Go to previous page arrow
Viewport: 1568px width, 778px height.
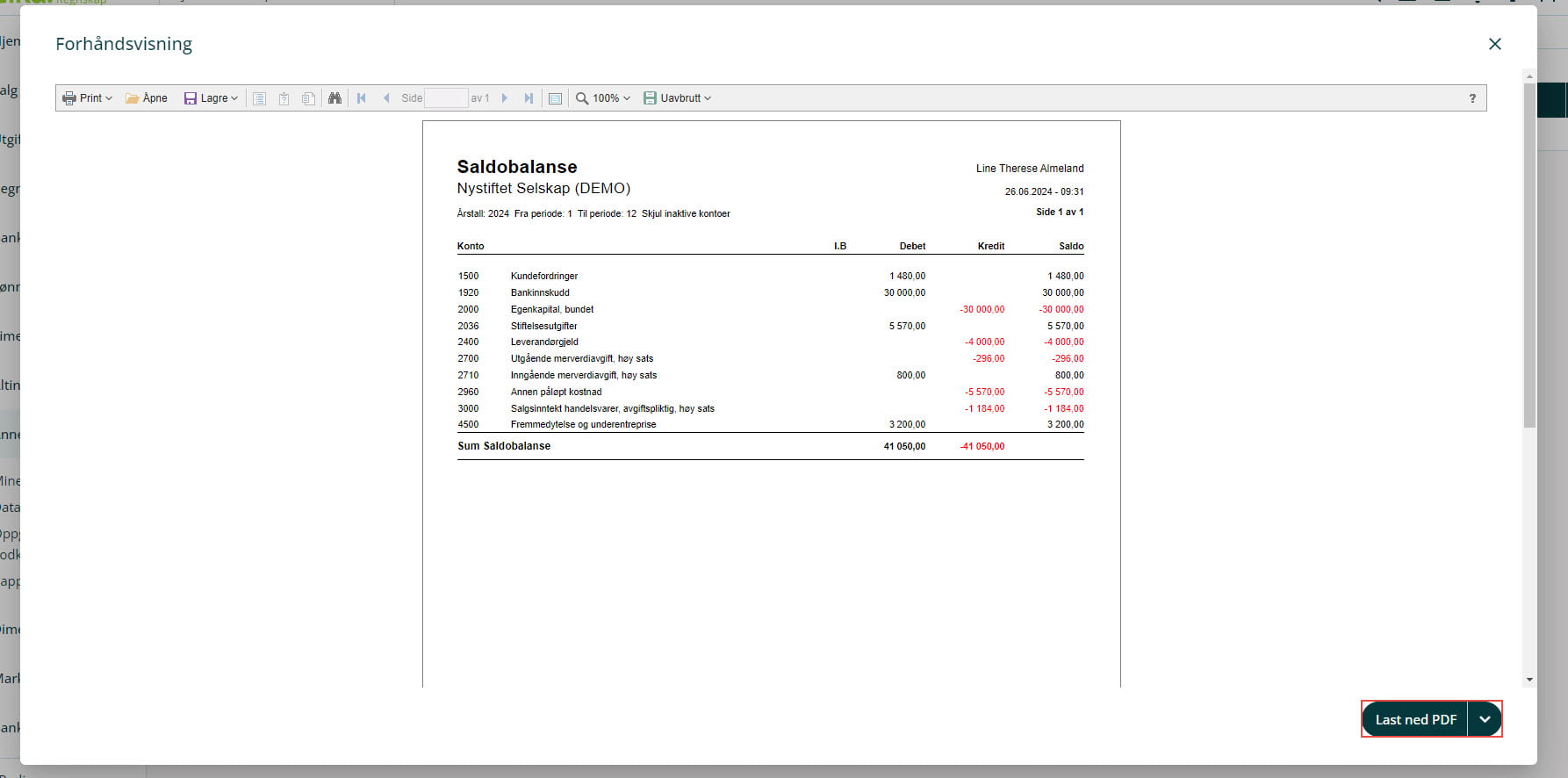click(x=386, y=98)
